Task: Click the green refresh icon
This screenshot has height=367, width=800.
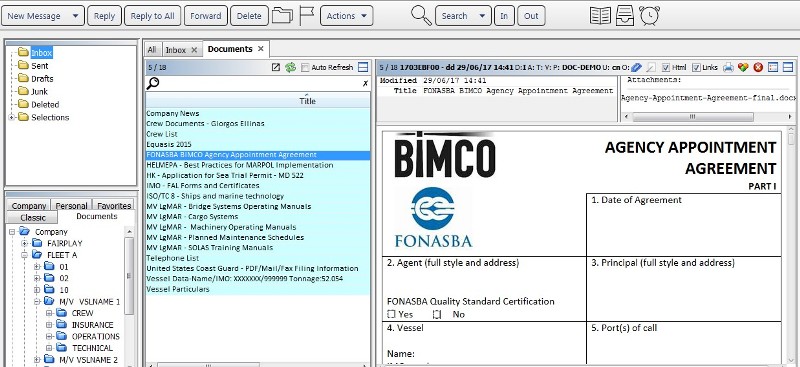Action: [290, 67]
